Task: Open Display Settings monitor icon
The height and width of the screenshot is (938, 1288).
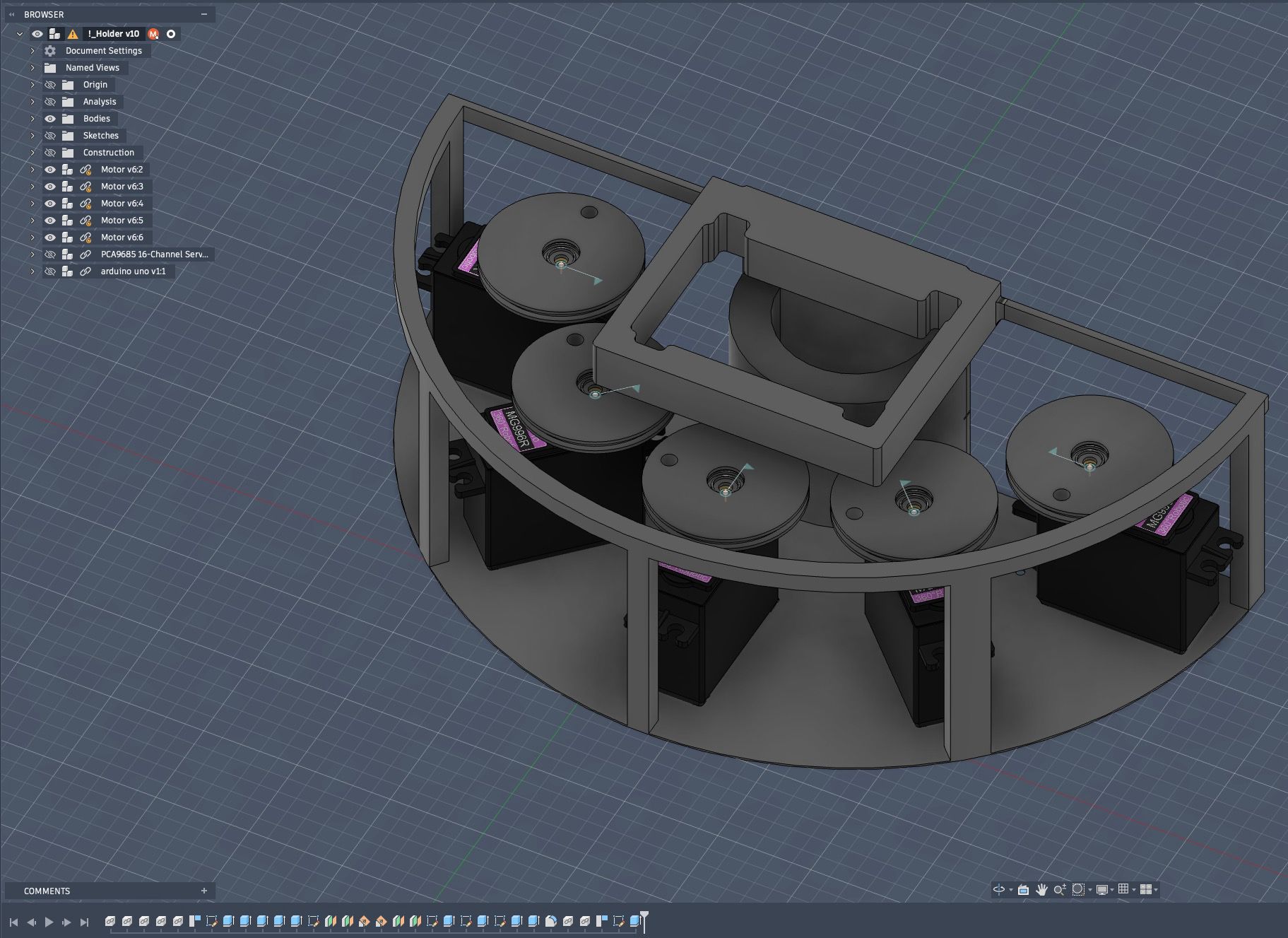Action: [x=1101, y=890]
